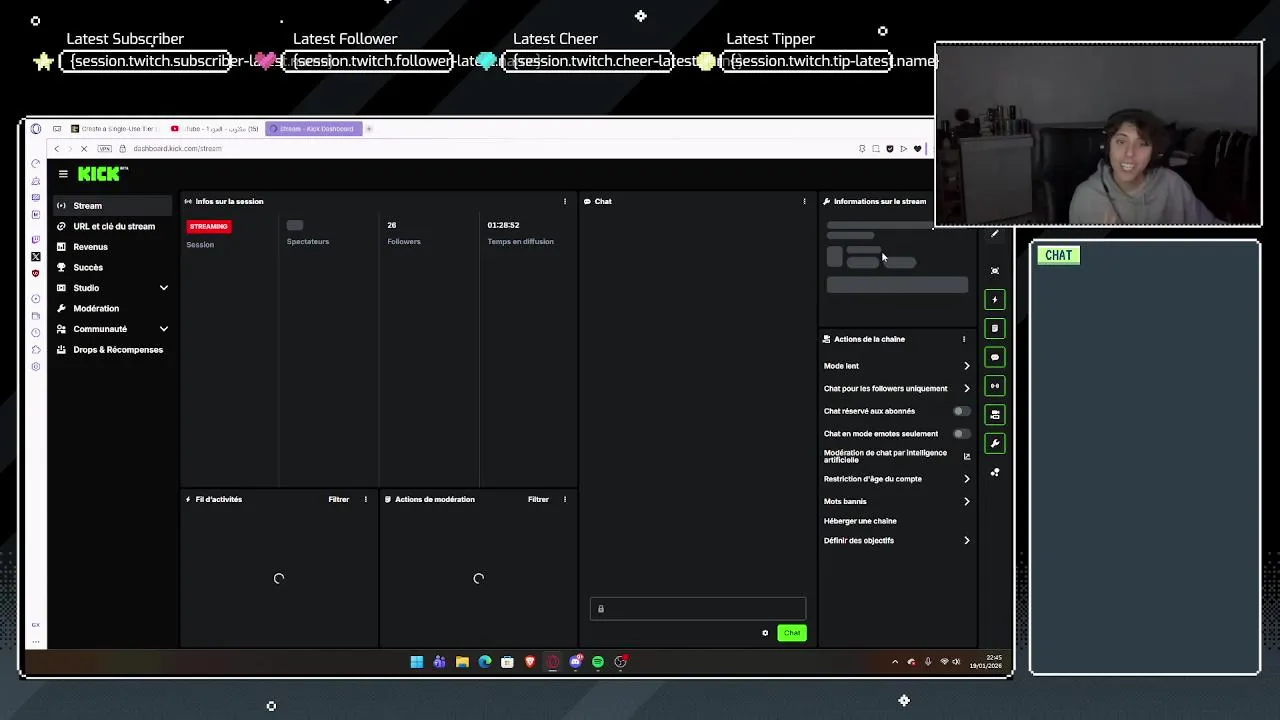The height and width of the screenshot is (720, 1280).
Task: Open chat settings gear icon
Action: pos(765,633)
